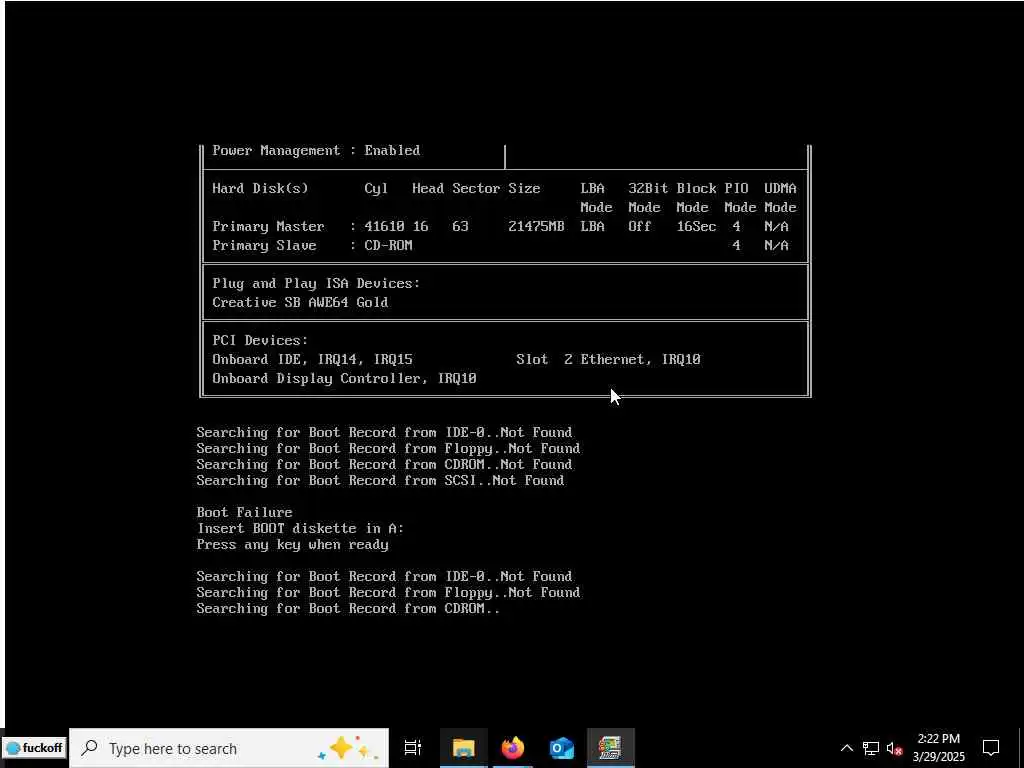
Task: Click the Block Mode column header
Action: click(696, 197)
